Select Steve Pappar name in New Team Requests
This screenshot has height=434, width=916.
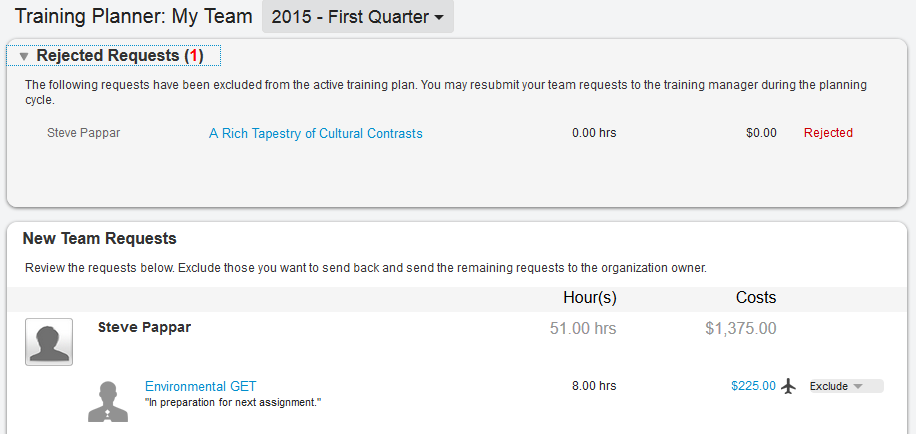(x=144, y=327)
